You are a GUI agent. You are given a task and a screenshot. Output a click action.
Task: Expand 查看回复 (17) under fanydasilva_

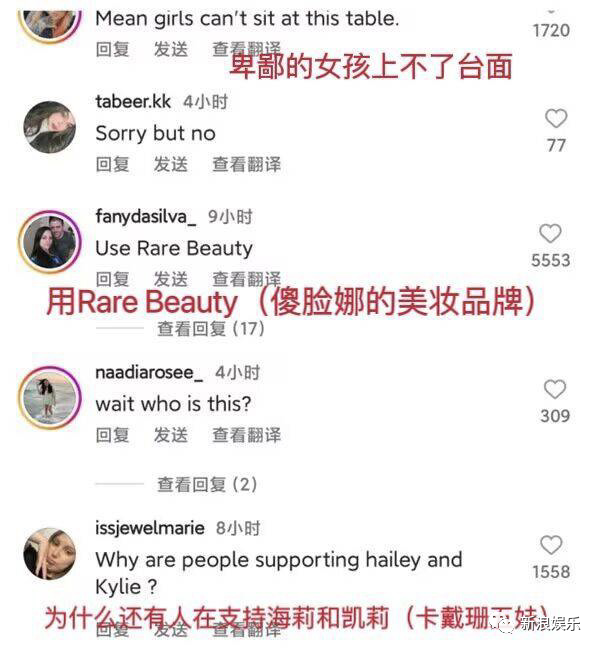(x=211, y=329)
